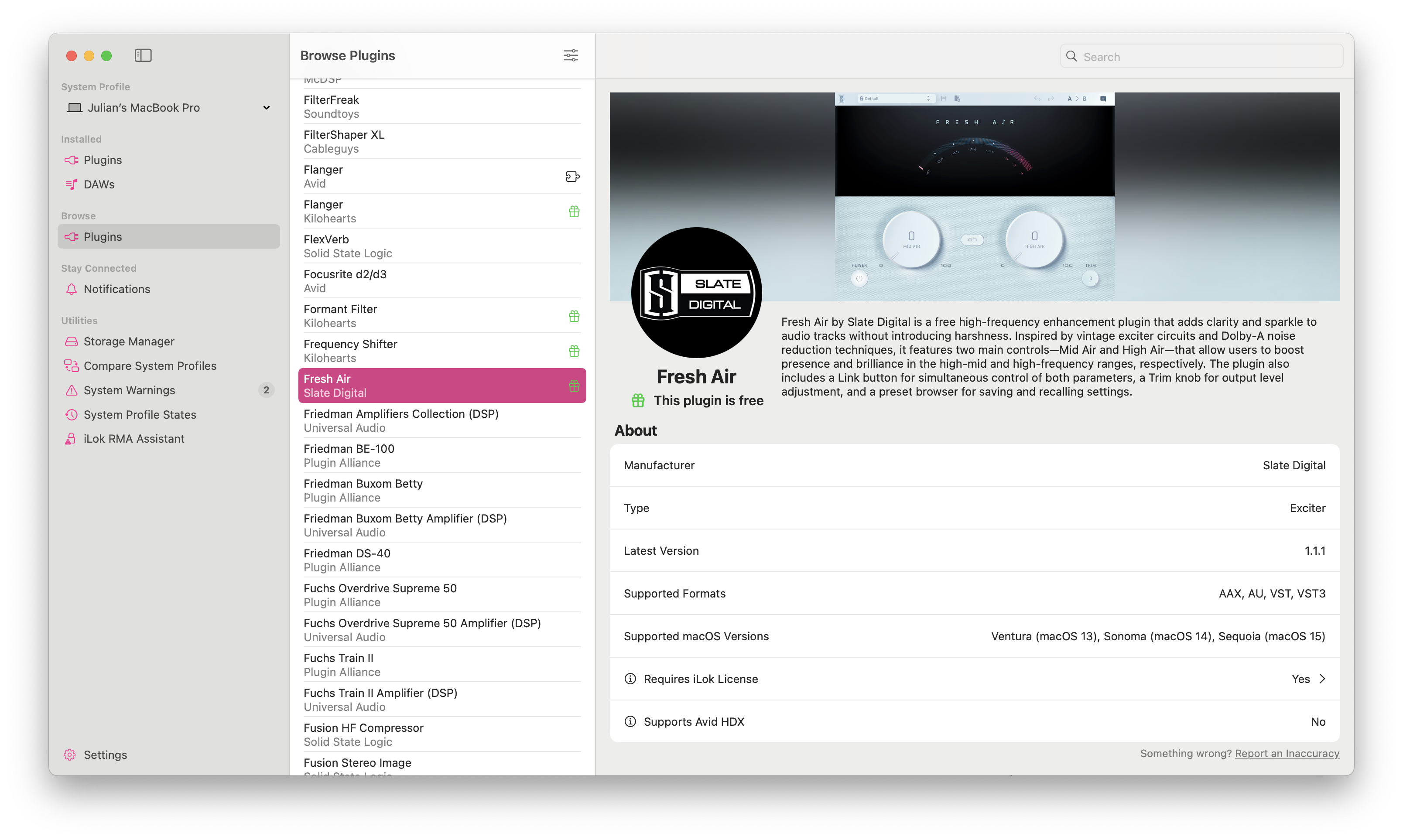Viewport: 1403px width, 840px height.
Task: Open iLok RMA Assistant
Action: 169,439
